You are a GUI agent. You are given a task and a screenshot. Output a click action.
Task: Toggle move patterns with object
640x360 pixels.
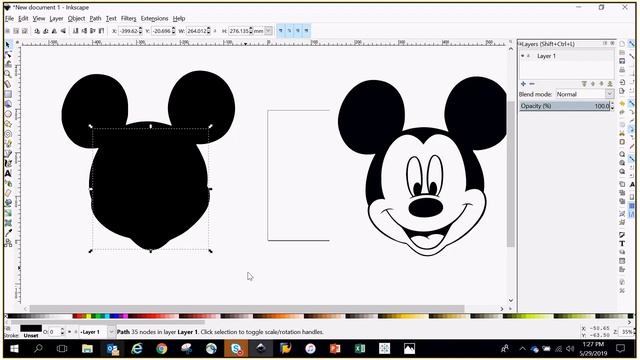point(307,31)
